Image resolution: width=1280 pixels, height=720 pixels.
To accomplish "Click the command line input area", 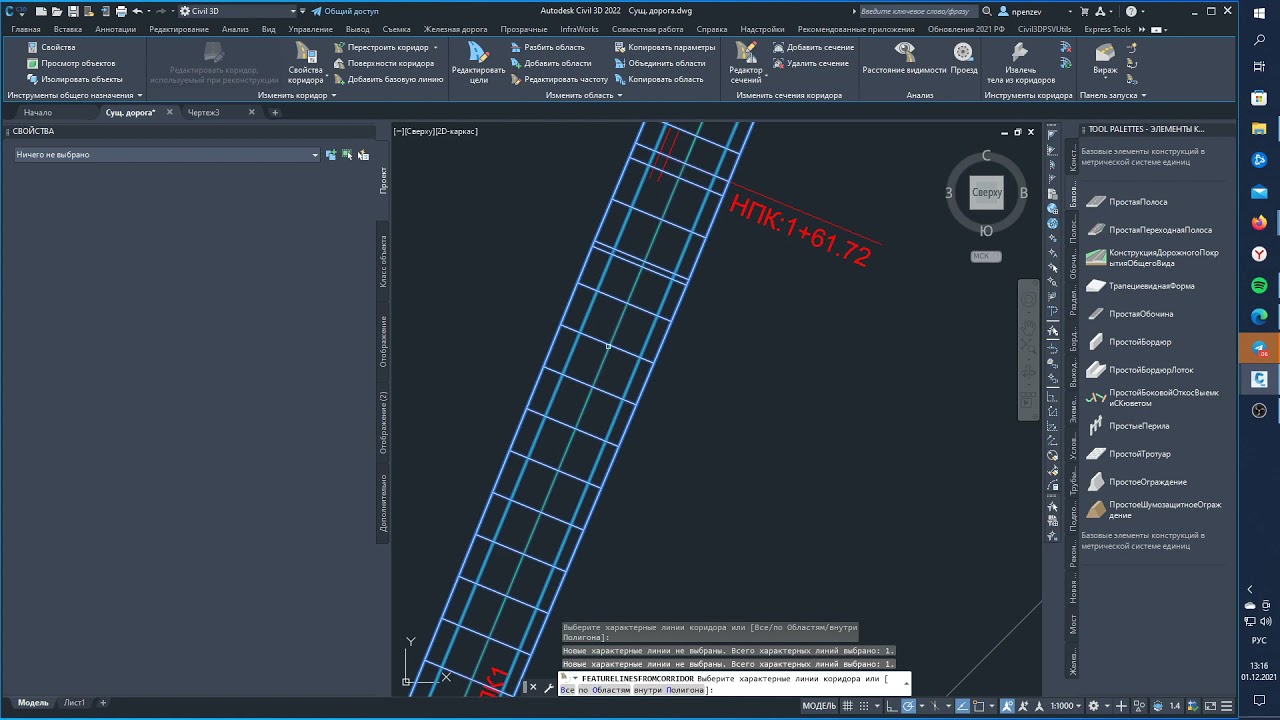I will [733, 684].
